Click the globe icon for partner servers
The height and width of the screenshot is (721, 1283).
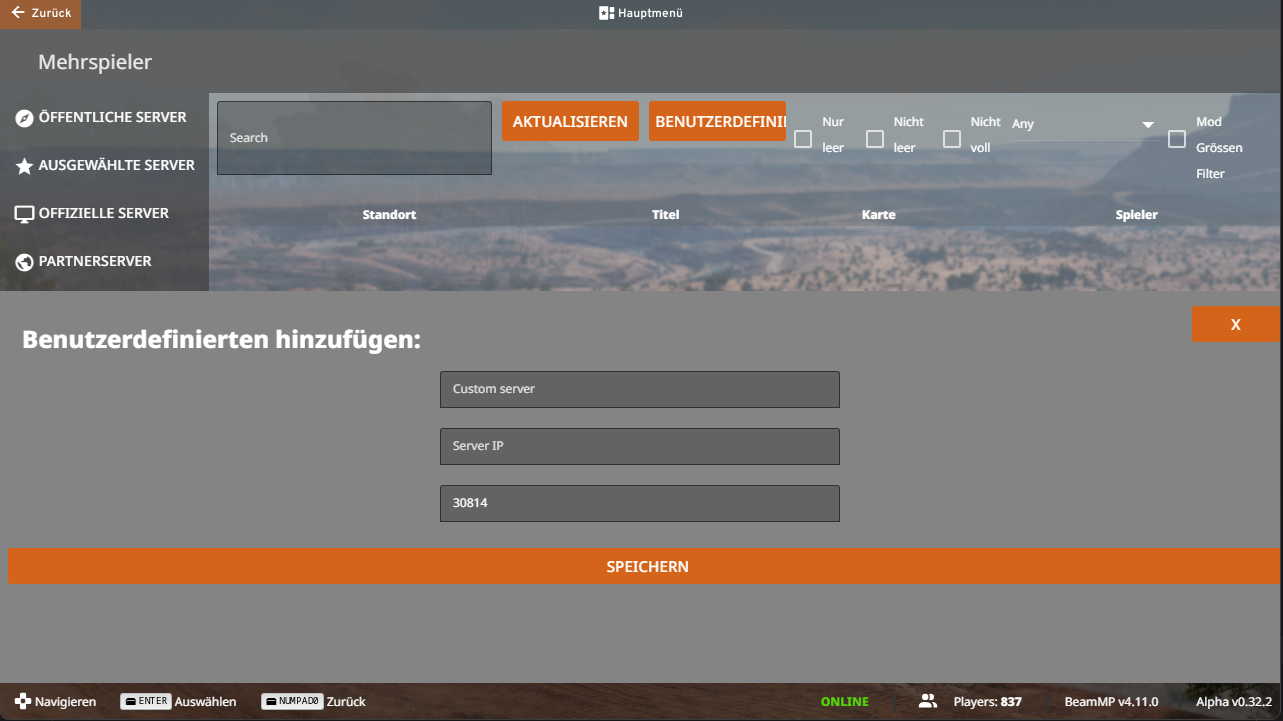(24, 262)
